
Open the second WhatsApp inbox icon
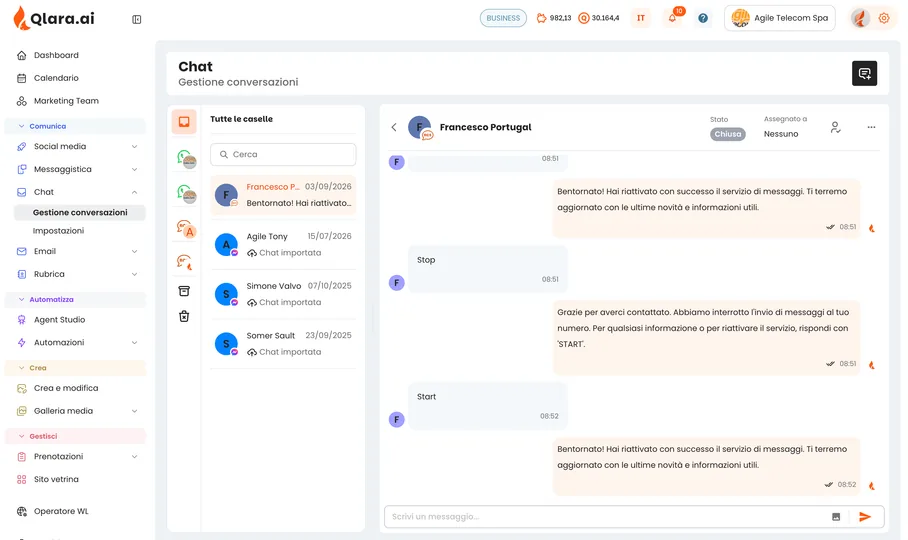[186, 194]
